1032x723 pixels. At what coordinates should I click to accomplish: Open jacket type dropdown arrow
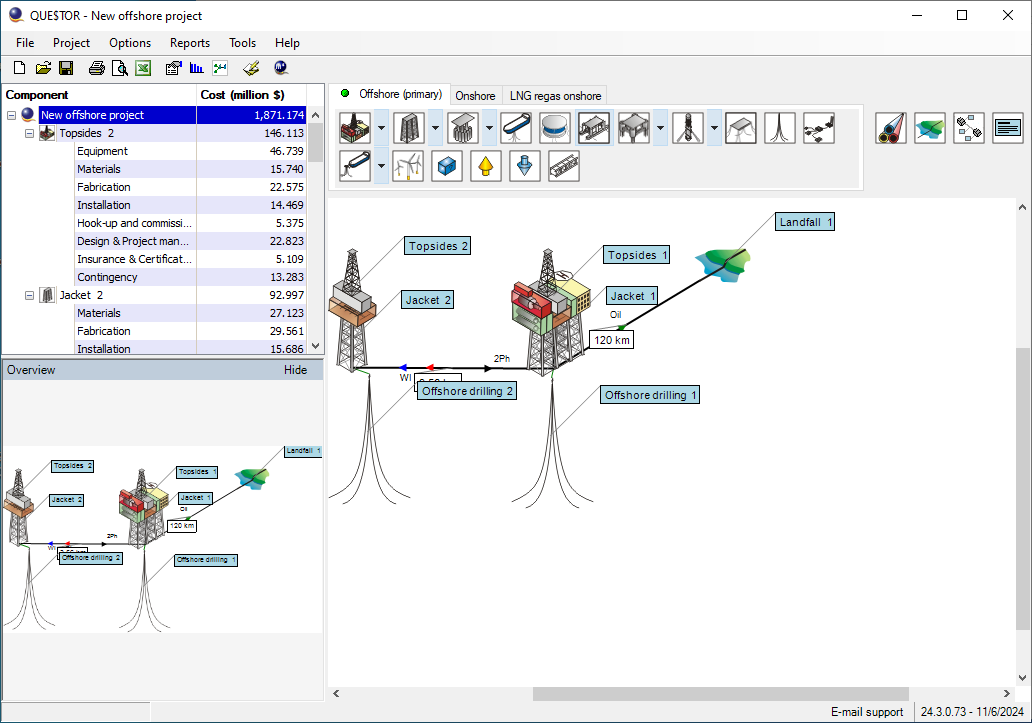pyautogui.click(x=435, y=128)
